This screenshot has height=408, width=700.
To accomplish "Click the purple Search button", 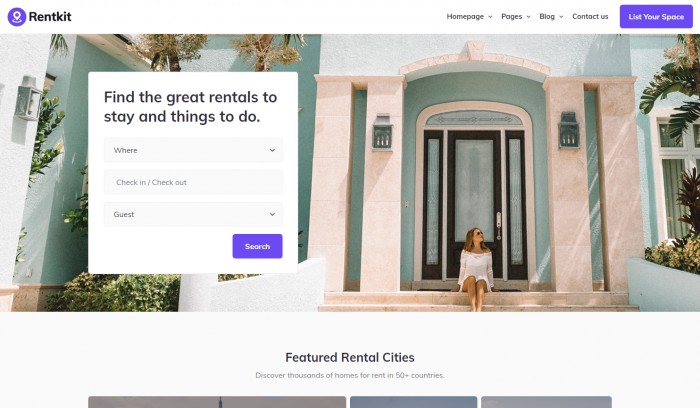I will point(258,246).
